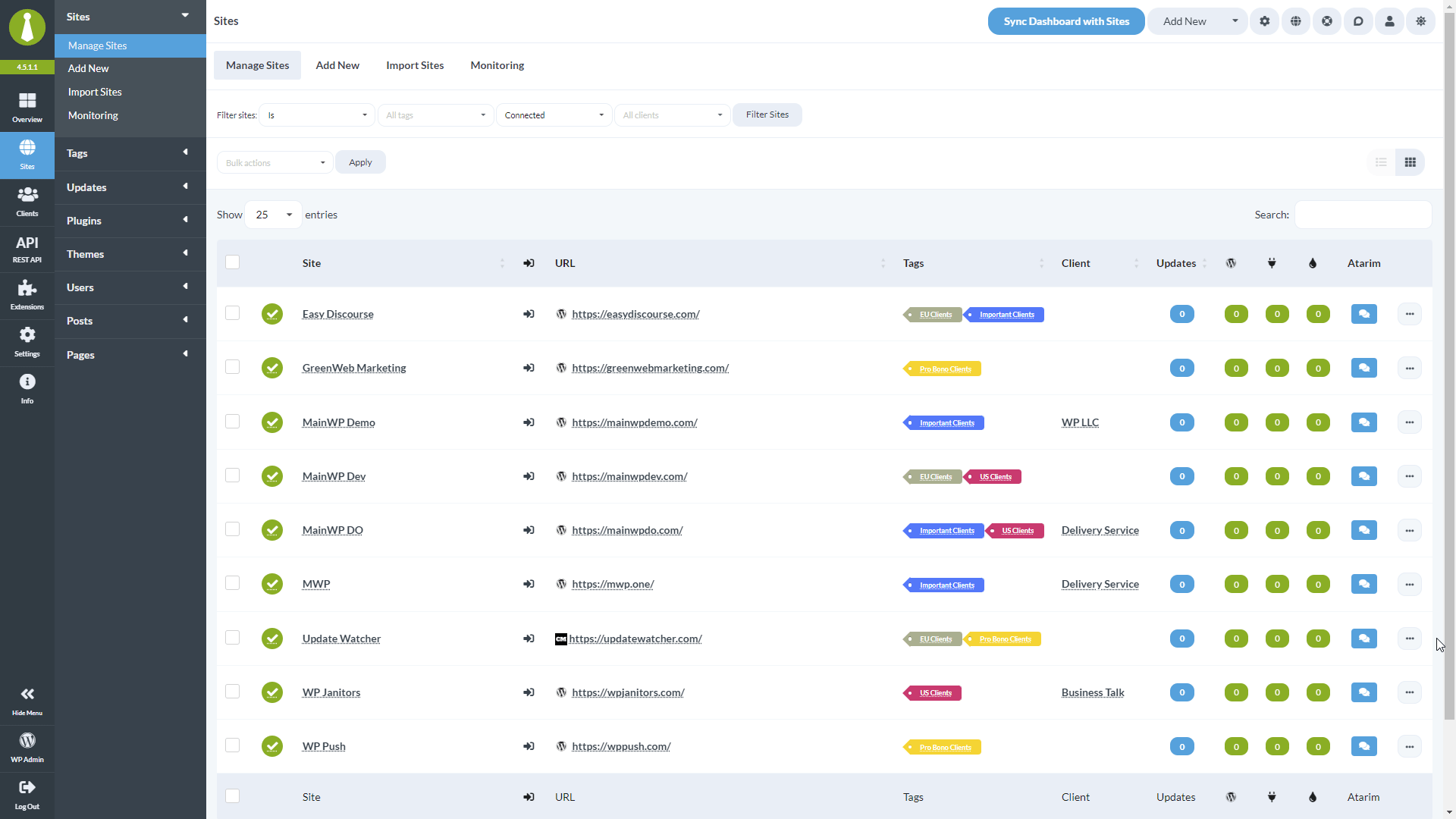Open the three-dots actions menu for WP Janitors

(x=1409, y=692)
